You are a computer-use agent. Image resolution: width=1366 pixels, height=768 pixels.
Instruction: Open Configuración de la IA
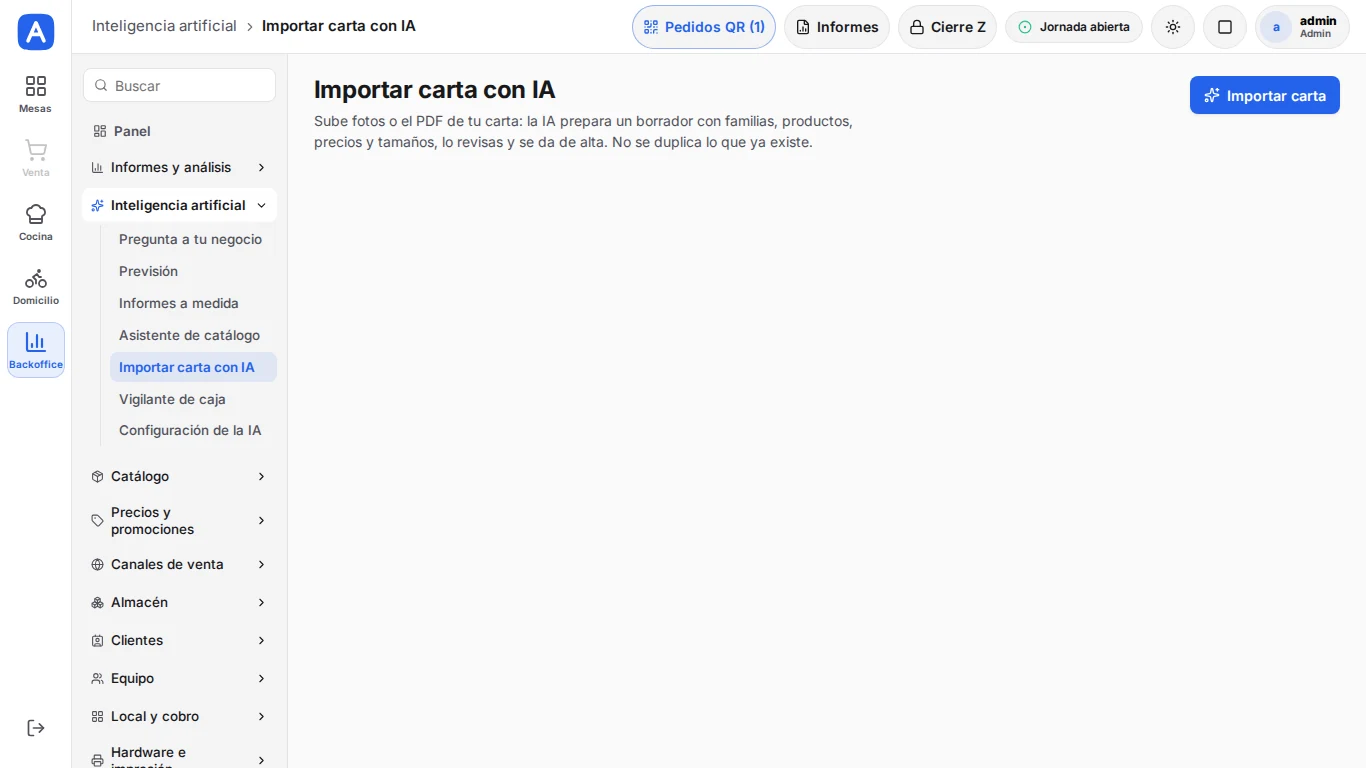(192, 430)
